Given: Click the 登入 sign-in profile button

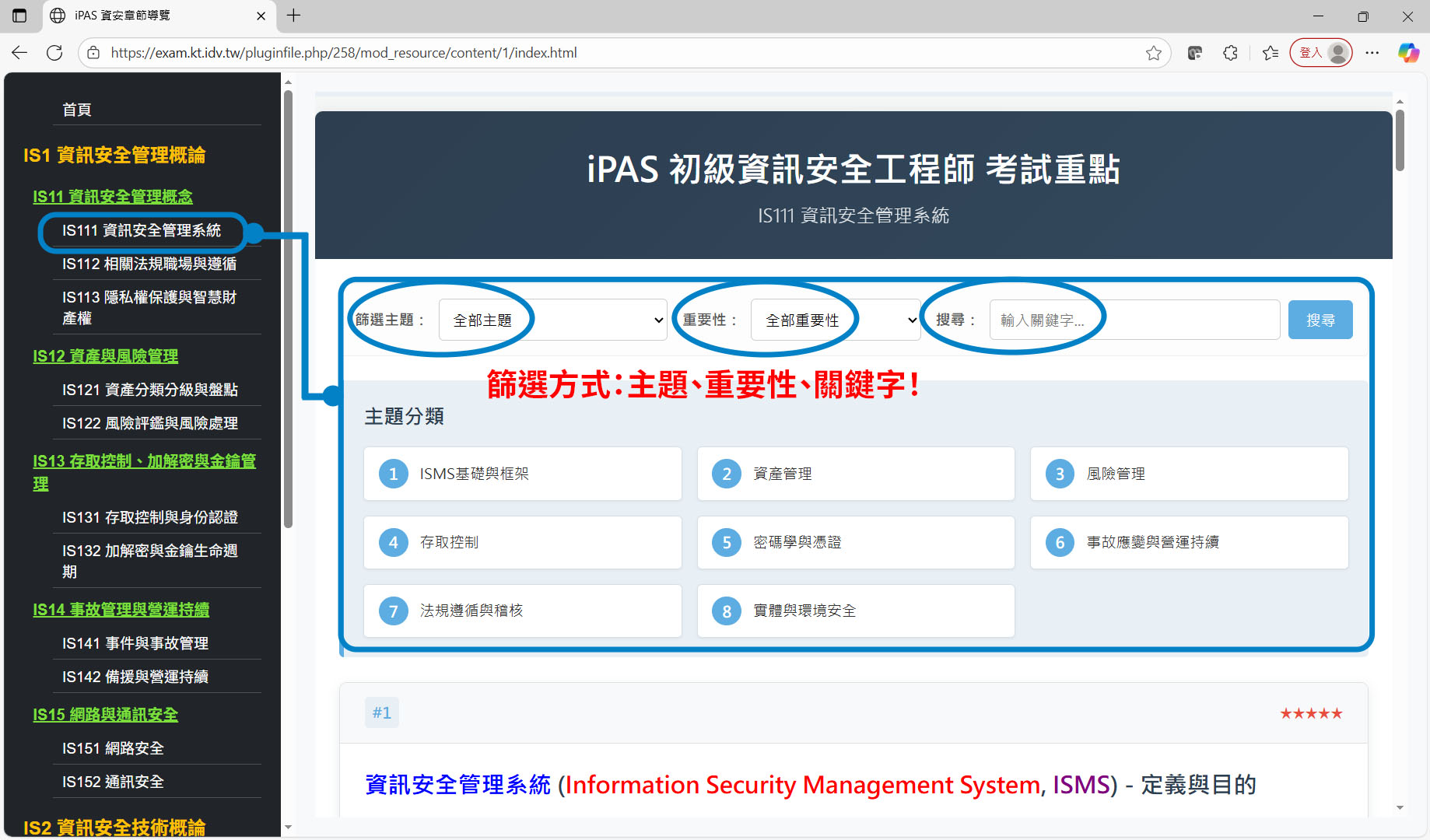Looking at the screenshot, I should [1320, 53].
